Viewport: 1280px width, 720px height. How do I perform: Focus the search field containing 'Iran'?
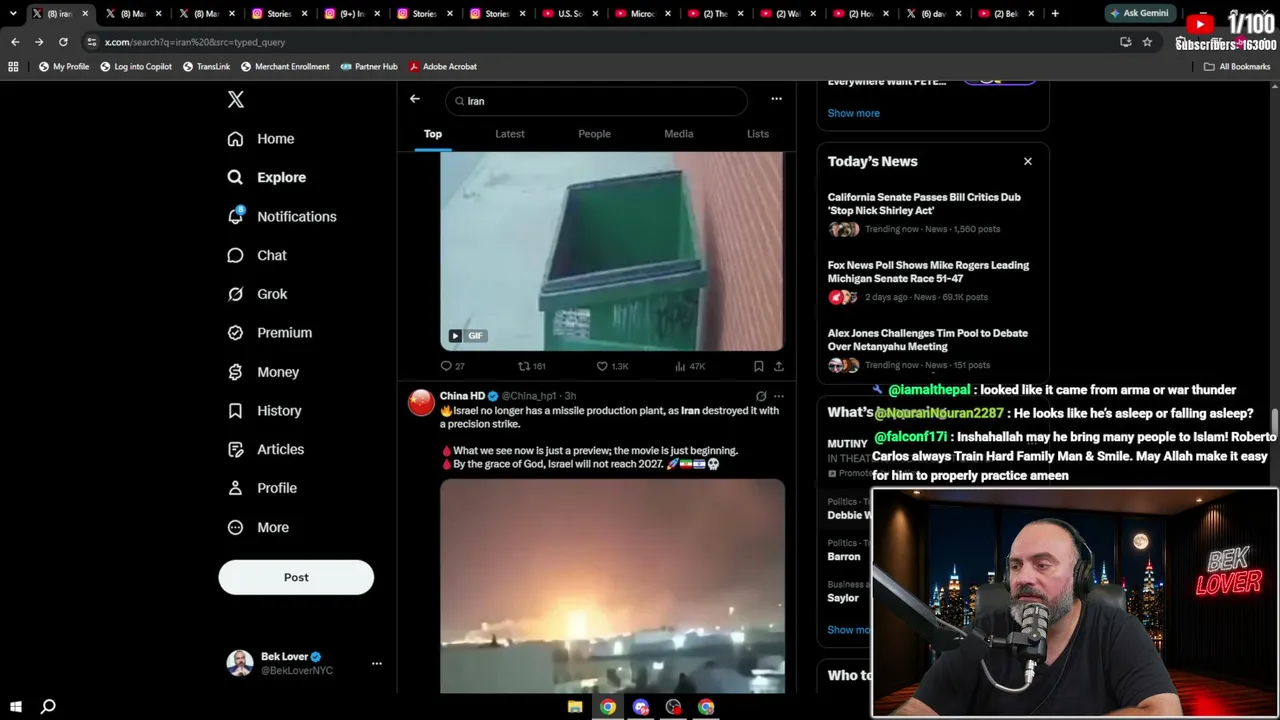596,101
